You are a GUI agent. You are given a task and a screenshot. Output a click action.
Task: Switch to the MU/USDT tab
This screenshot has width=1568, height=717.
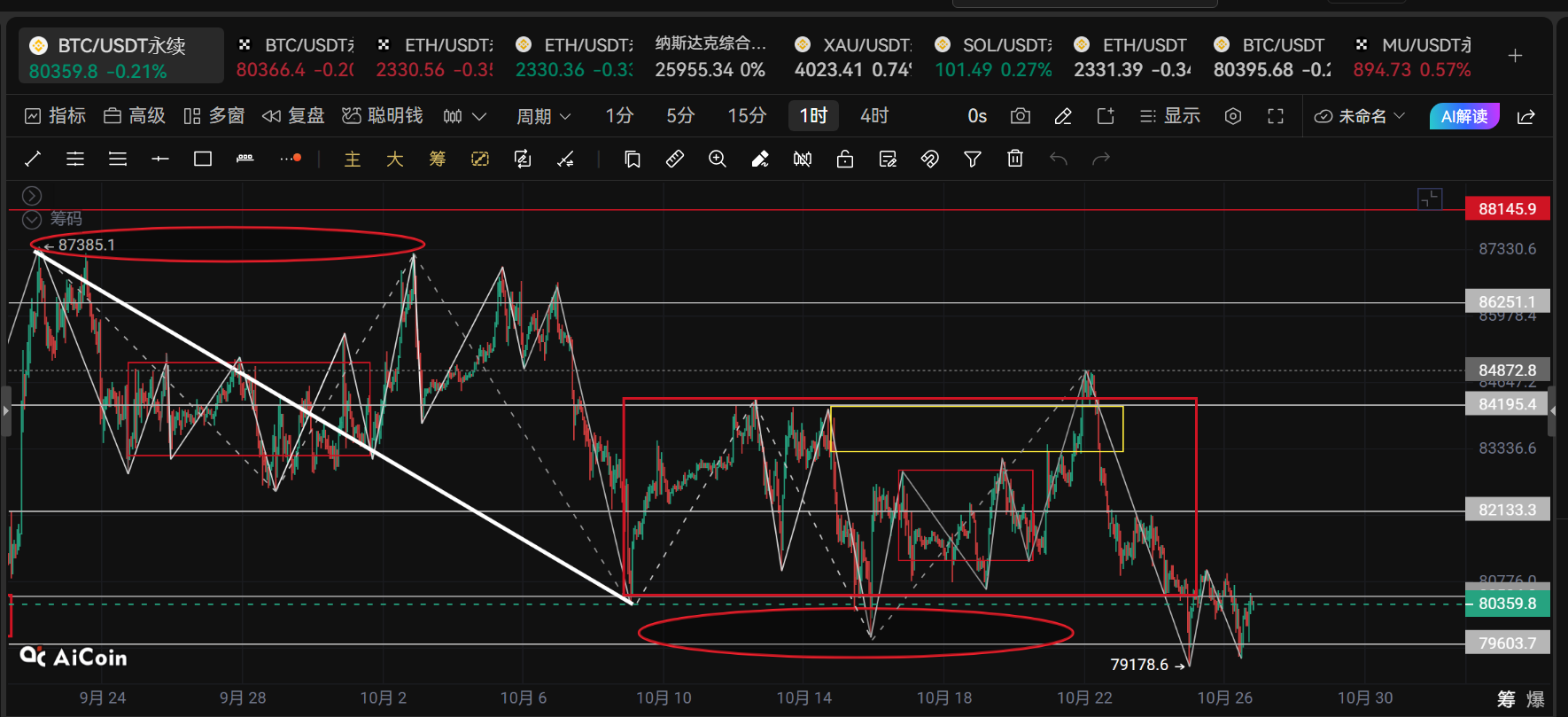coord(1413,57)
